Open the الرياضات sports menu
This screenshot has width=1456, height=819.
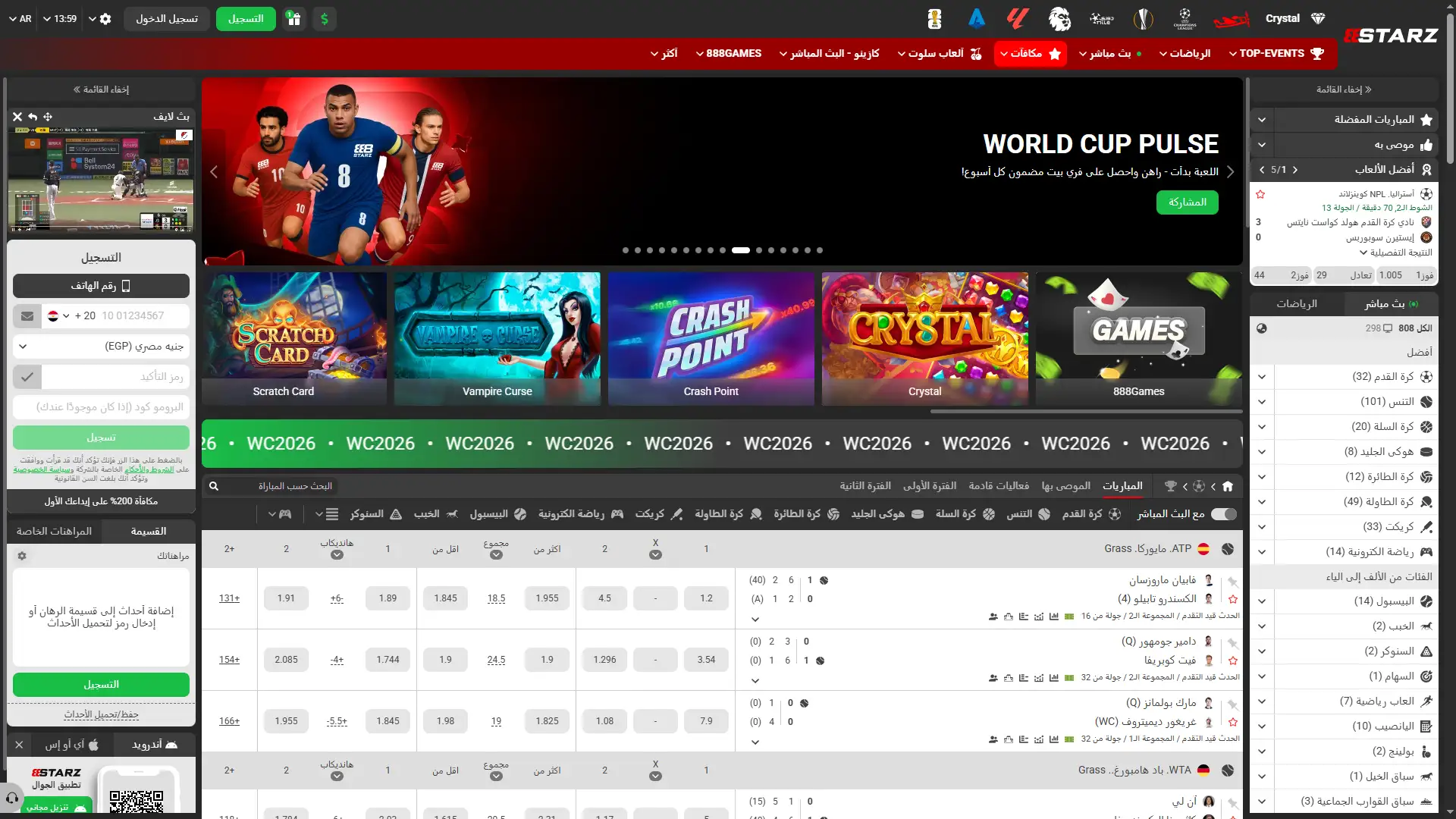click(x=1185, y=54)
